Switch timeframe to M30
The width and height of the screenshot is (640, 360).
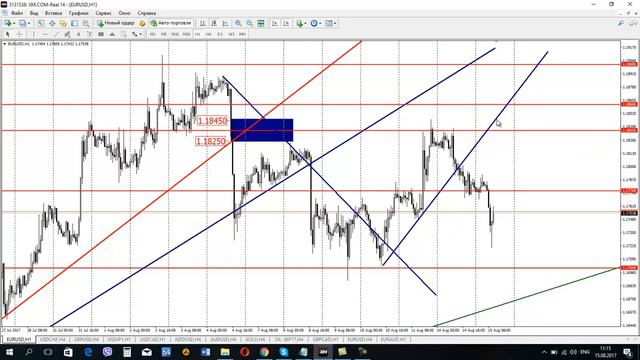click(187, 34)
